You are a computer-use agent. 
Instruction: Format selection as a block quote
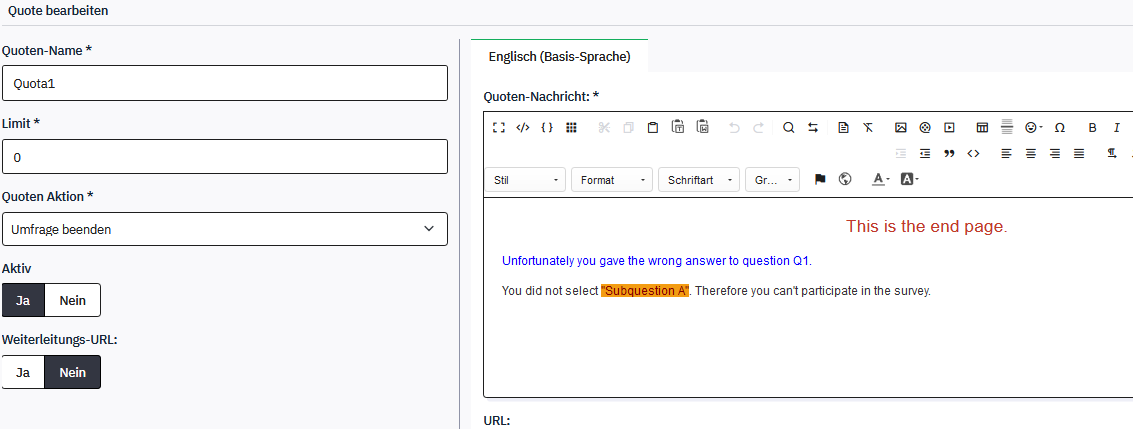949,153
